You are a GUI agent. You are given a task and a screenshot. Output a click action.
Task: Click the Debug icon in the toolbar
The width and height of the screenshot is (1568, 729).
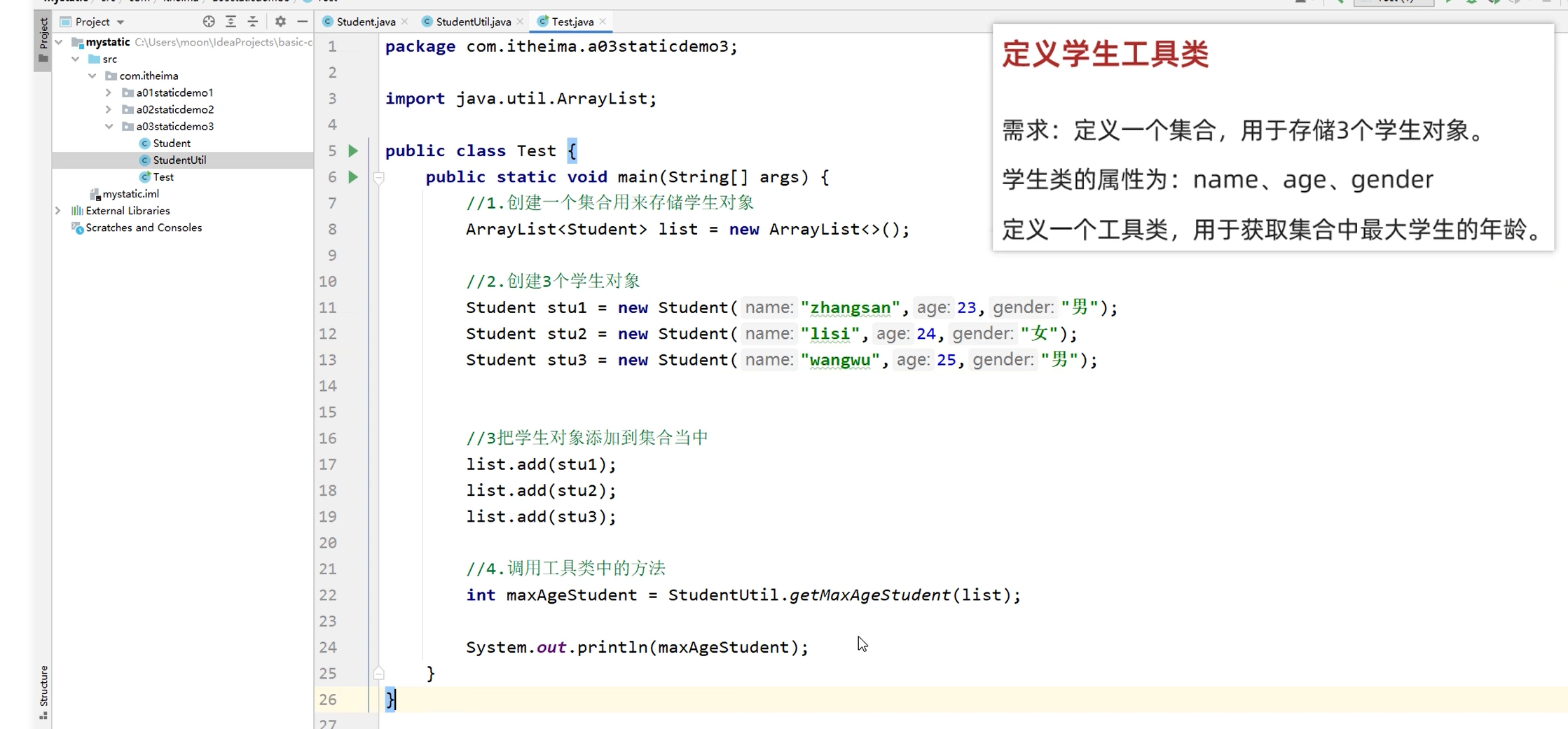1471,2
